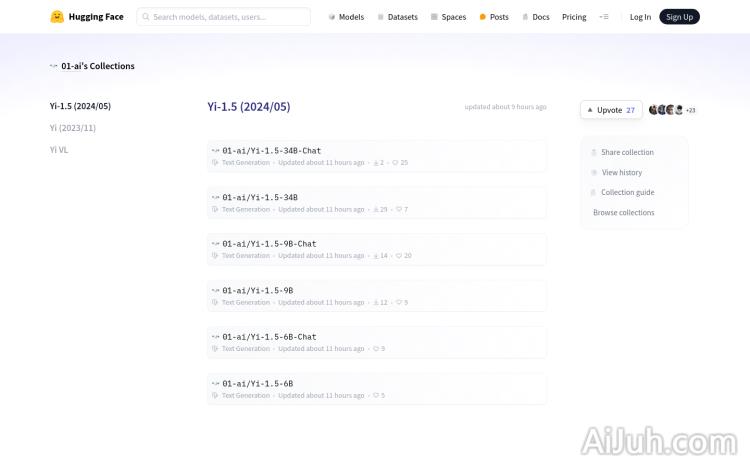Click the Models nav item
Screen dimensions: 750x468
(346, 17)
